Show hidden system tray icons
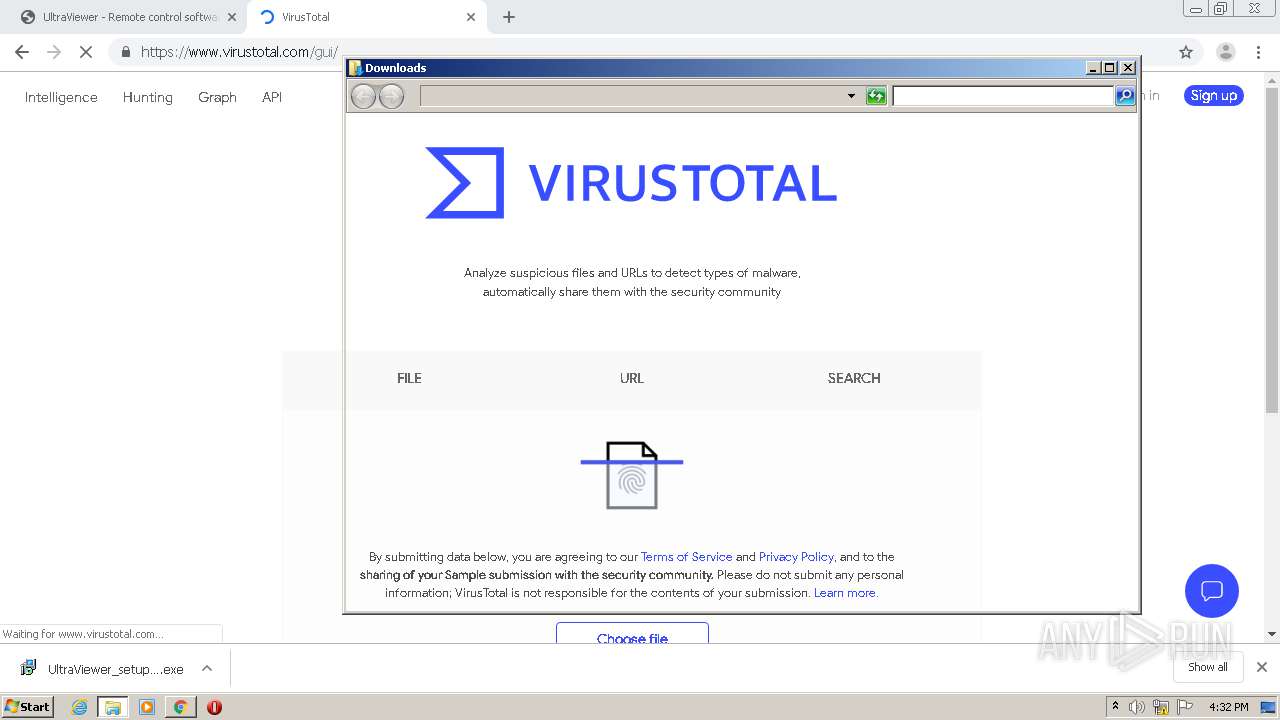Screen dimensions: 1280x720 coord(1115,706)
